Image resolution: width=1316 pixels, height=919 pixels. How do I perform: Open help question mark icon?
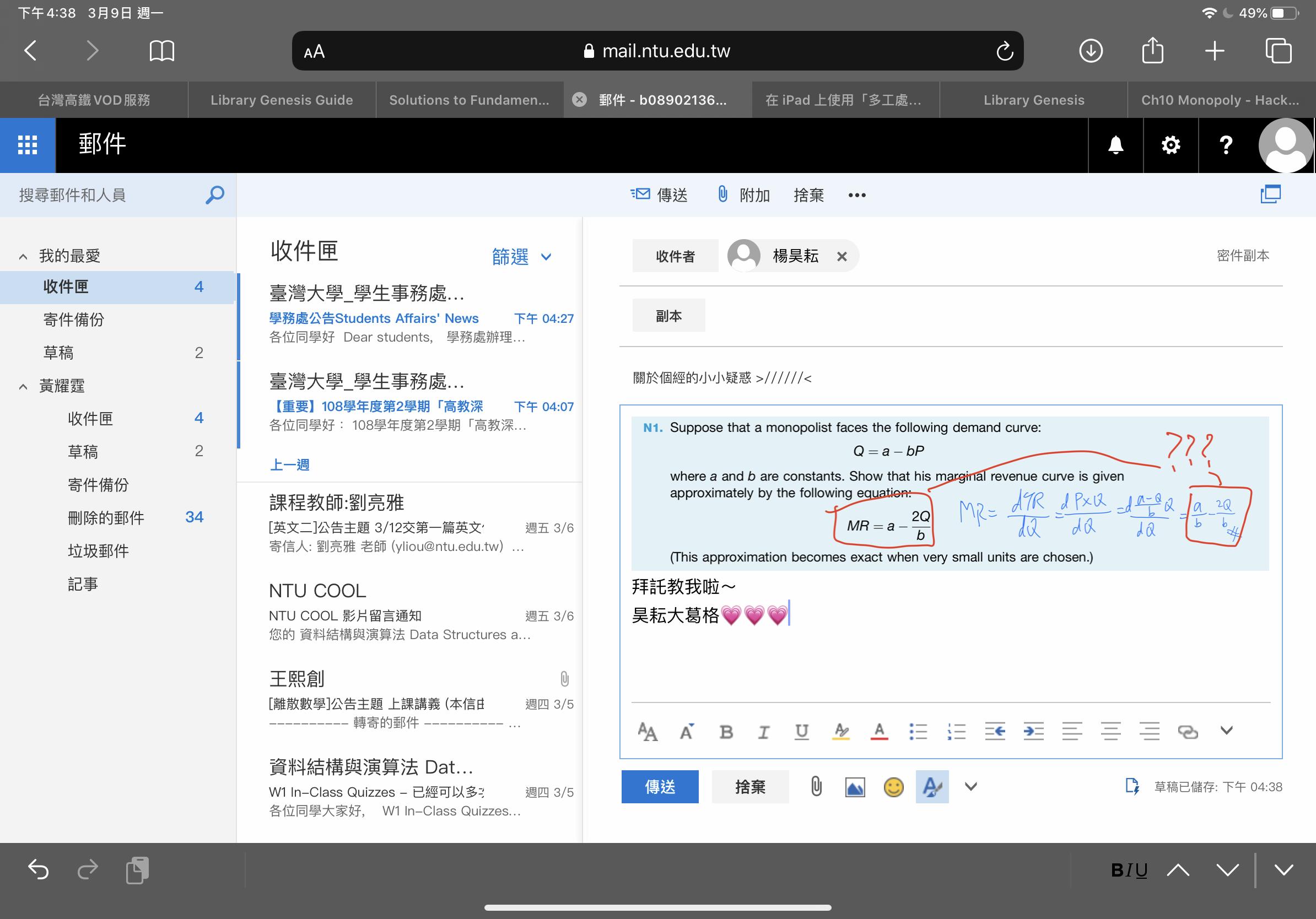[x=1226, y=145]
